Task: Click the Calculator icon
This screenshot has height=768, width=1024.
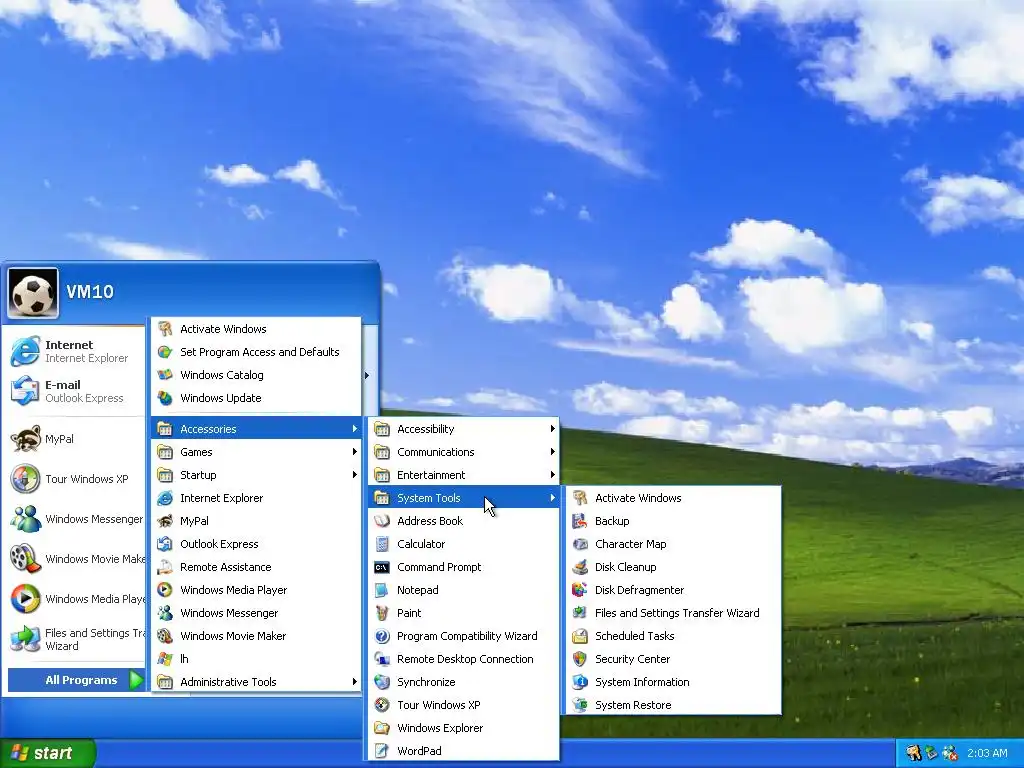Action: pos(382,544)
